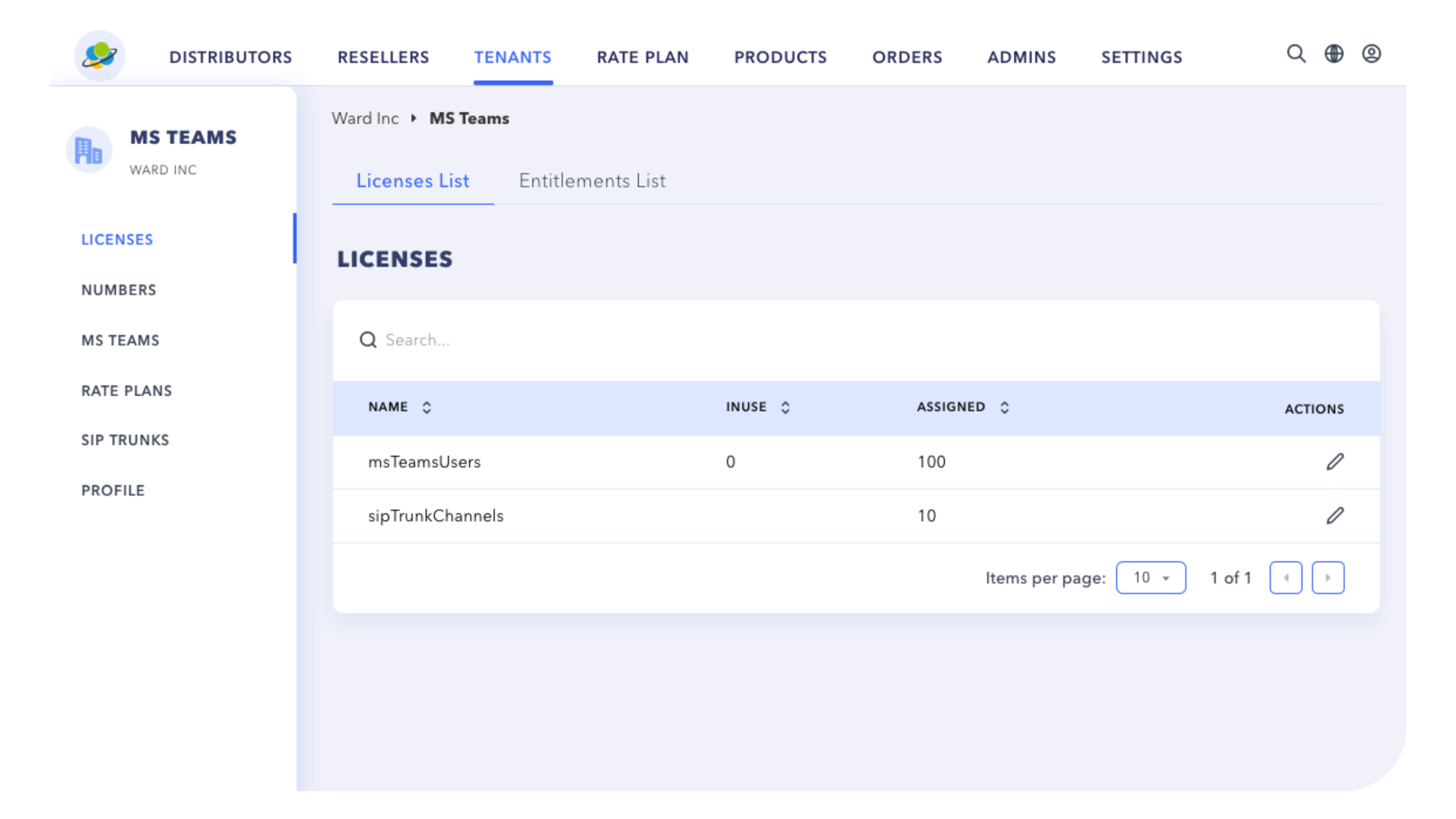Switch to the Entitlements List tab
Viewport: 1456px width, 819px height.
click(x=591, y=181)
